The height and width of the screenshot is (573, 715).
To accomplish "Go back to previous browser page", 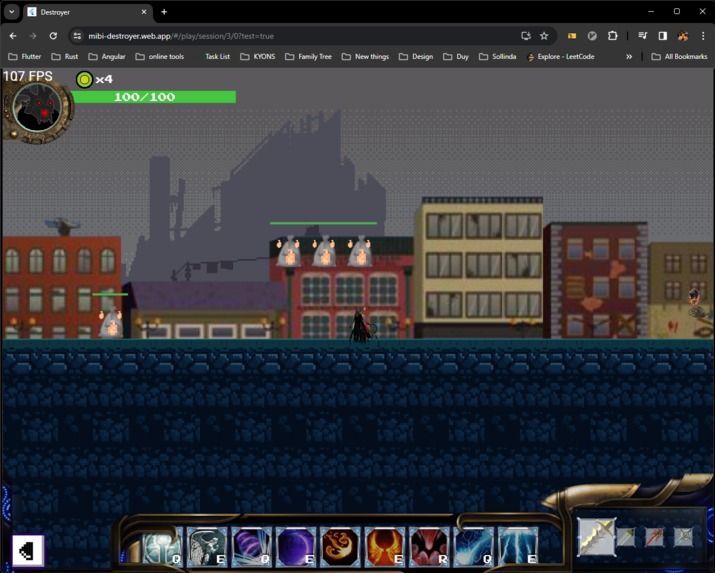I will [13, 36].
